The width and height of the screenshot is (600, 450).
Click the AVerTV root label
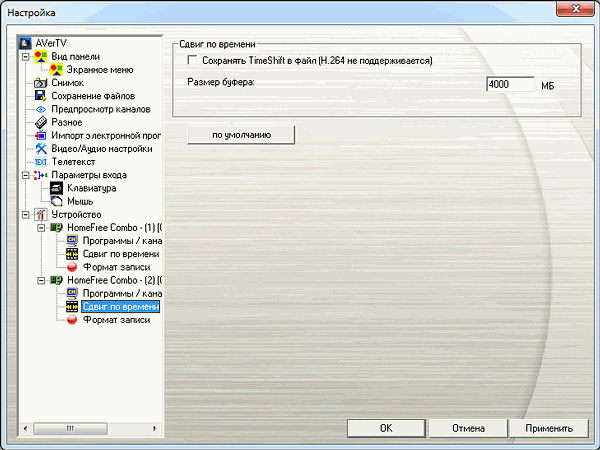pos(51,43)
